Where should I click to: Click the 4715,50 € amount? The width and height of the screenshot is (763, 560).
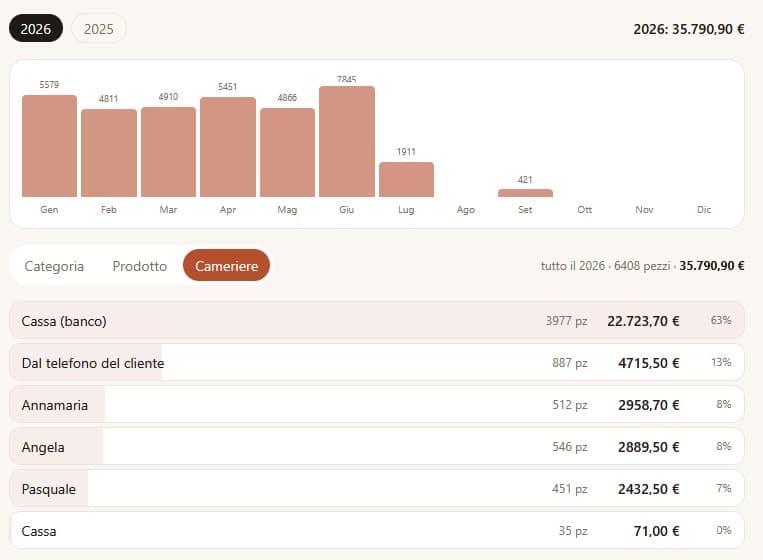(x=649, y=363)
